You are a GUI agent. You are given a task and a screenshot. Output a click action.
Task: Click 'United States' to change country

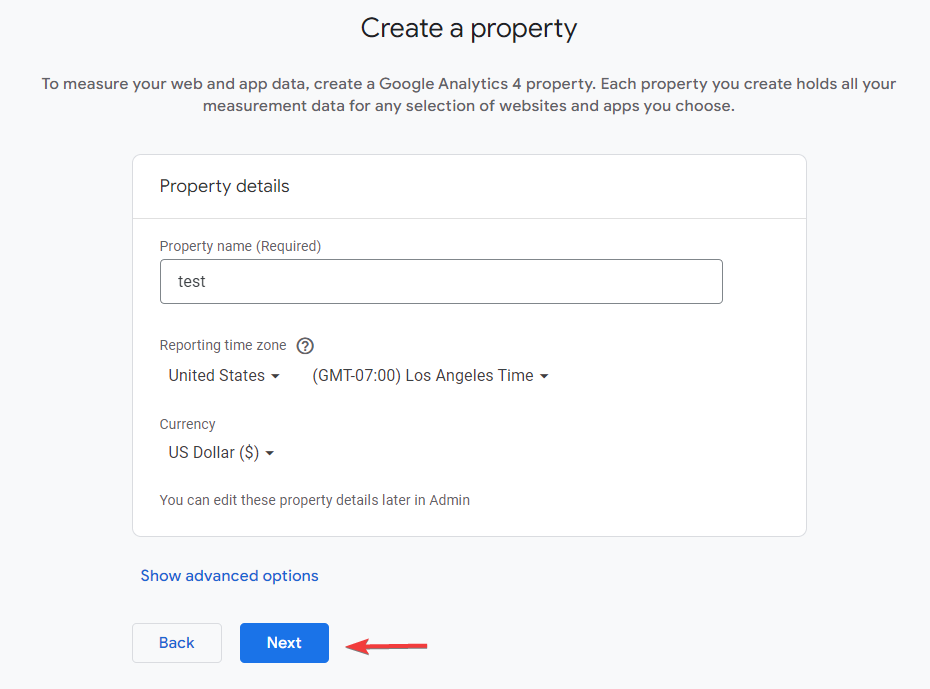click(x=215, y=375)
